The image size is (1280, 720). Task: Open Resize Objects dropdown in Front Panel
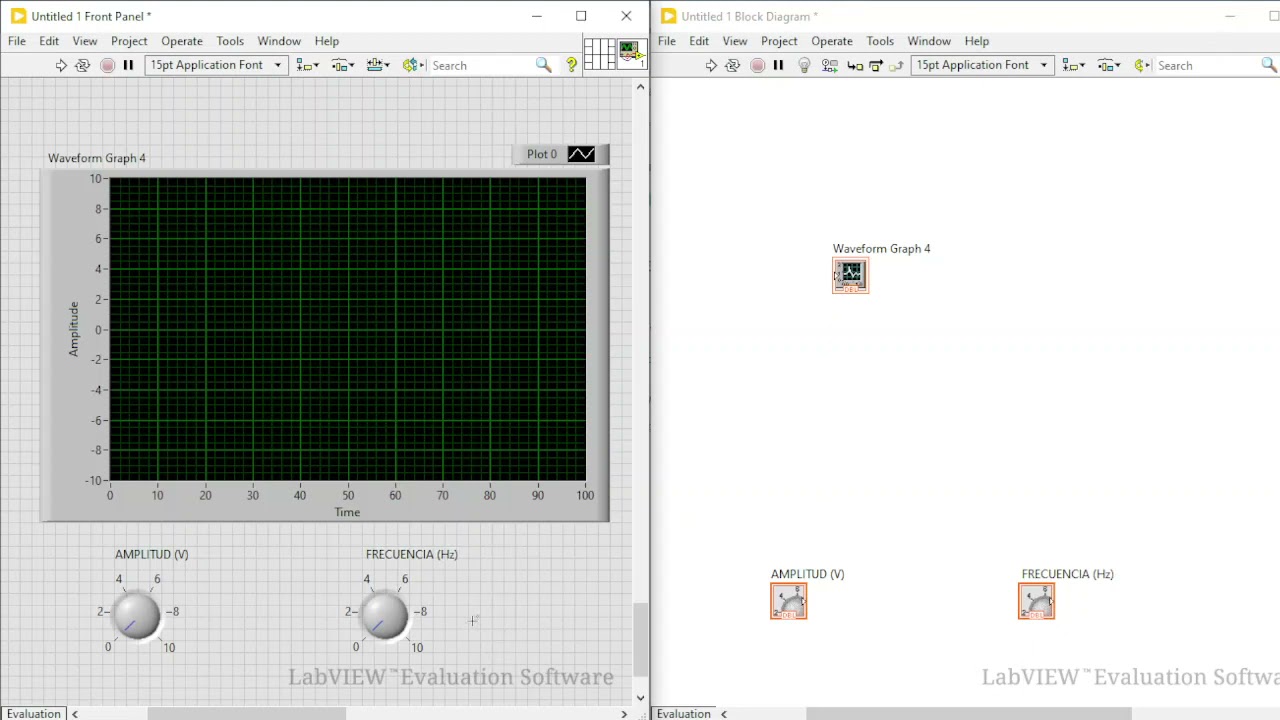pos(378,65)
